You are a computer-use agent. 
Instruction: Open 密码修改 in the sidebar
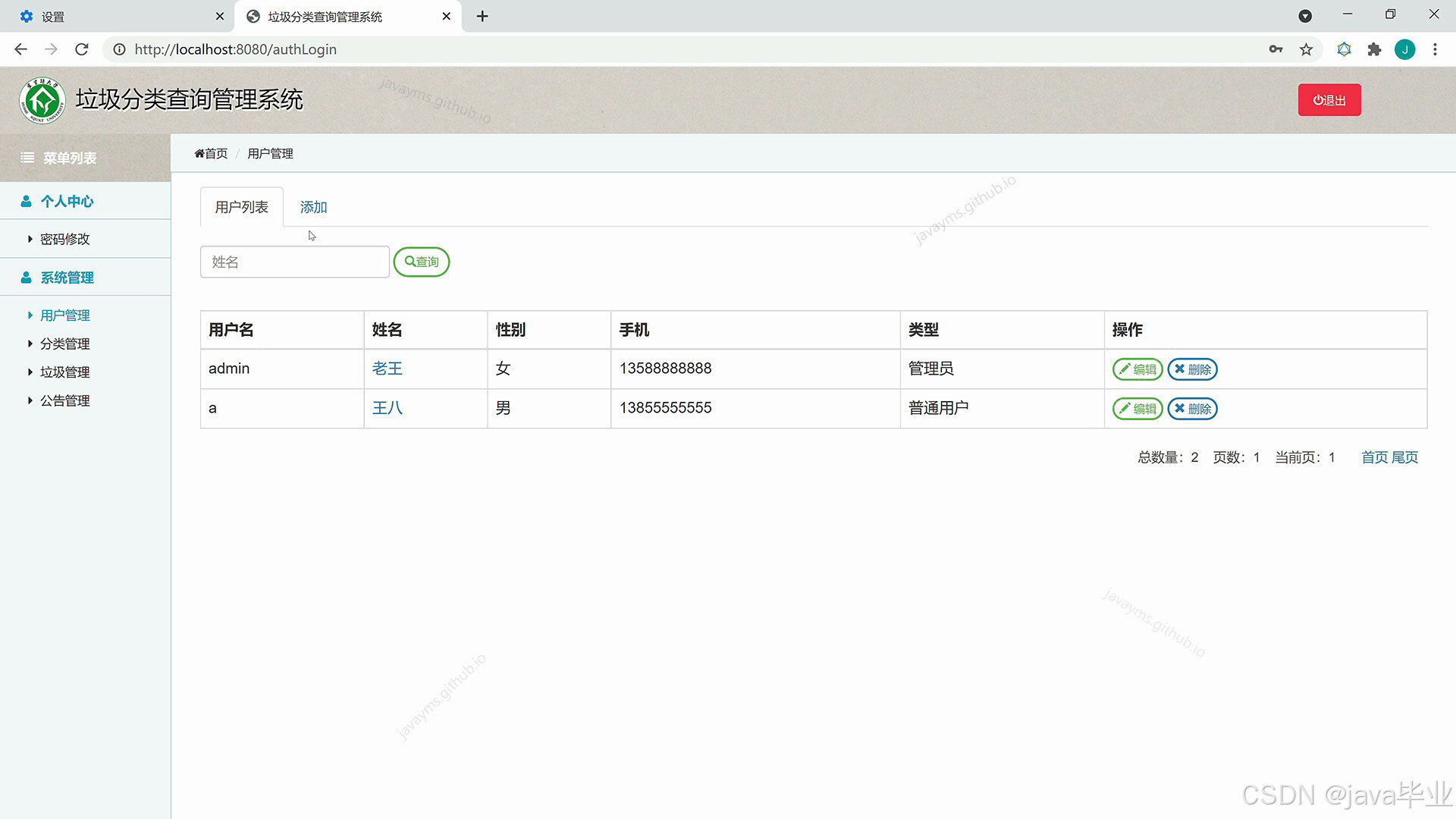point(64,239)
